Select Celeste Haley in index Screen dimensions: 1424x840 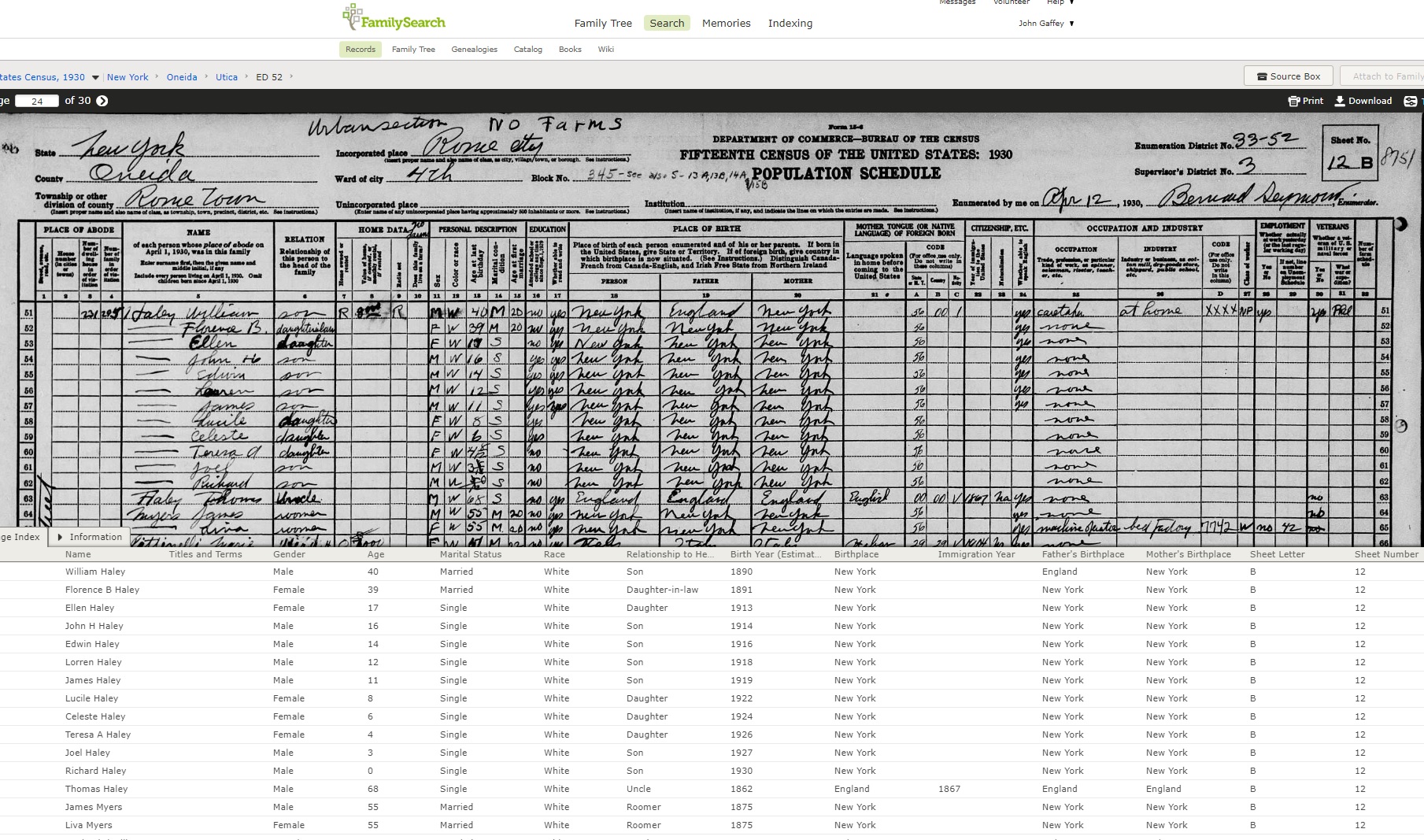(95, 716)
